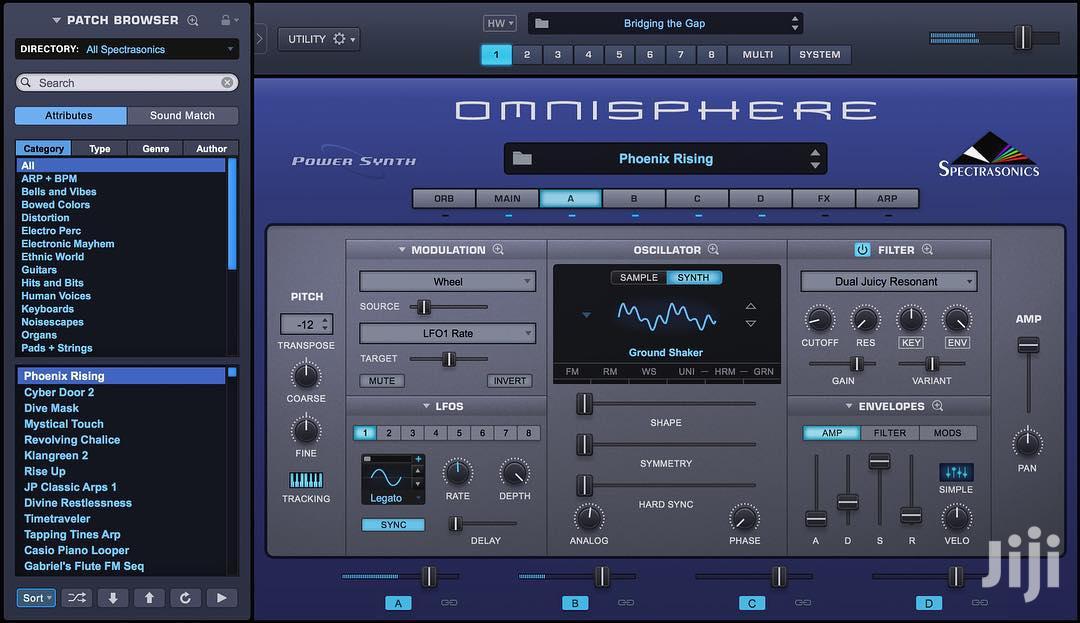Switch to the ORB tab
The image size is (1080, 623).
(x=444, y=198)
